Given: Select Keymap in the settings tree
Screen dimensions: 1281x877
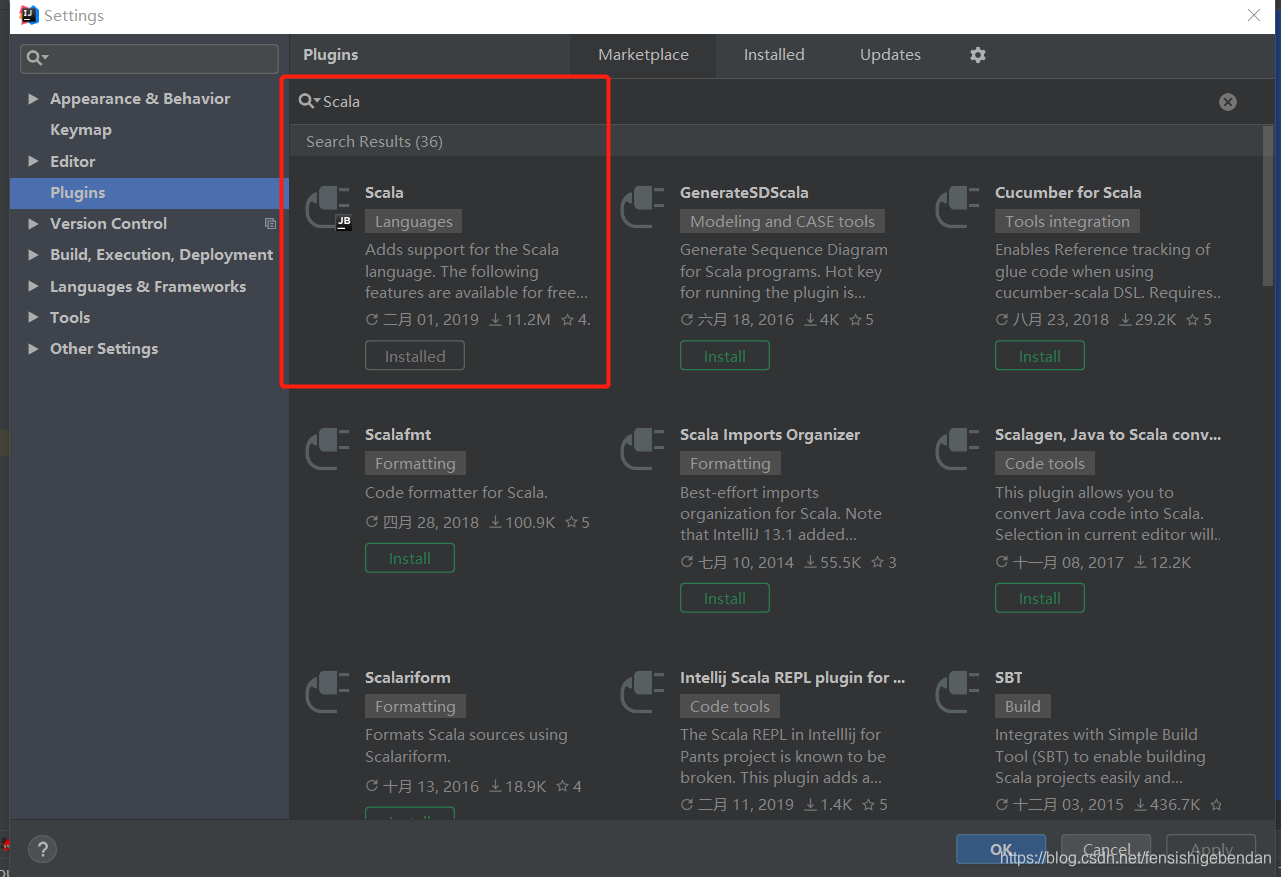Looking at the screenshot, I should 81,130.
